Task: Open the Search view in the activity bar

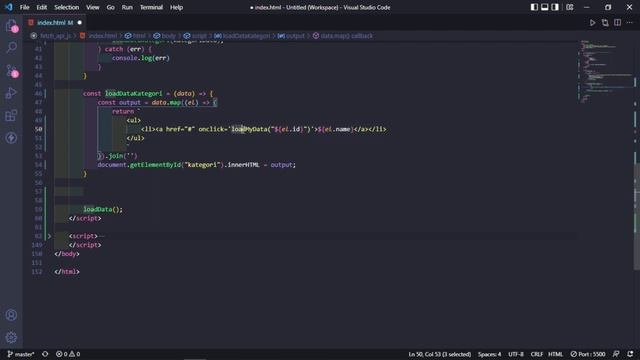Action: (x=11, y=47)
